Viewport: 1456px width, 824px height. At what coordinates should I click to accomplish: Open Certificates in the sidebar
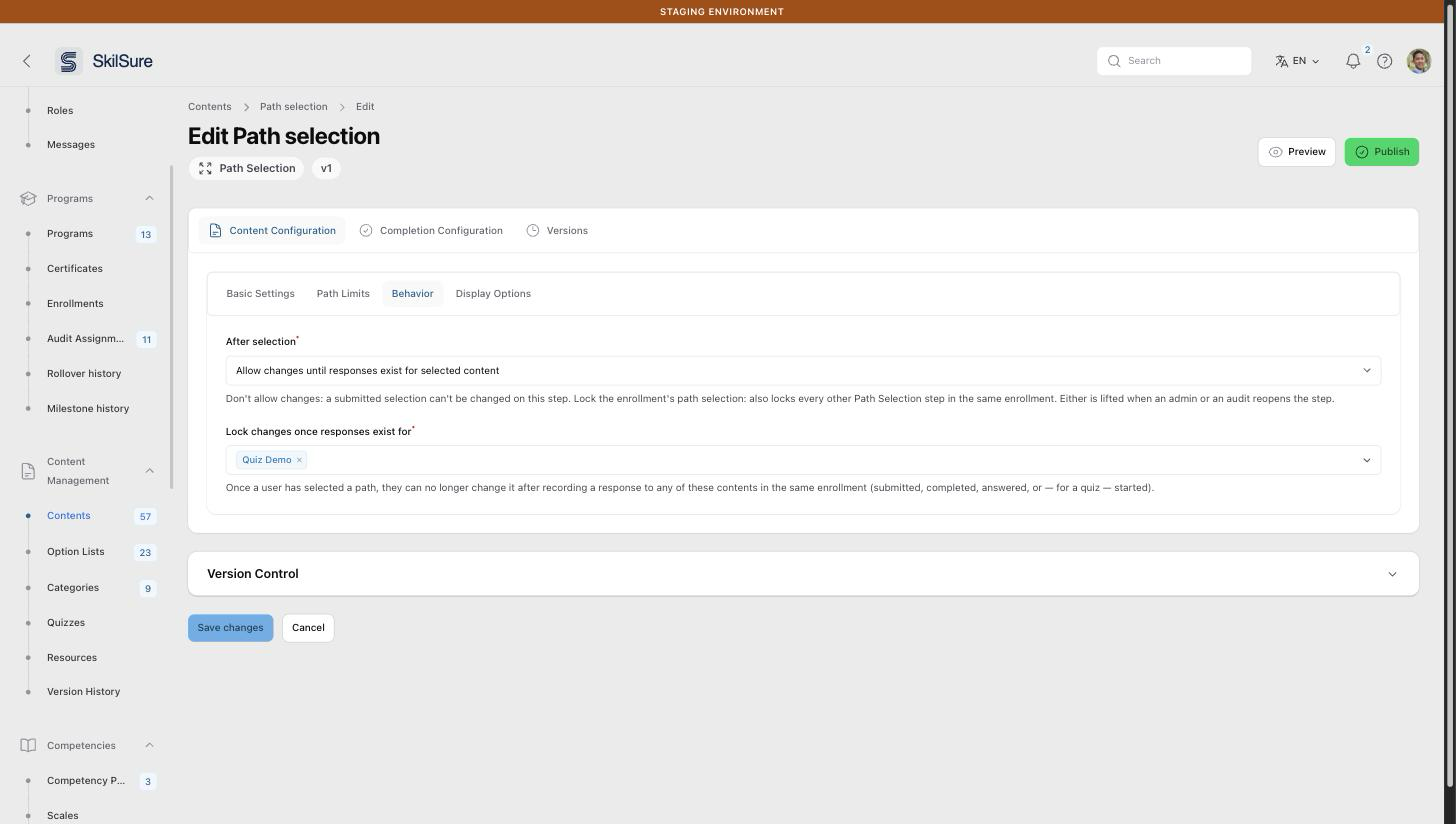click(x=75, y=269)
